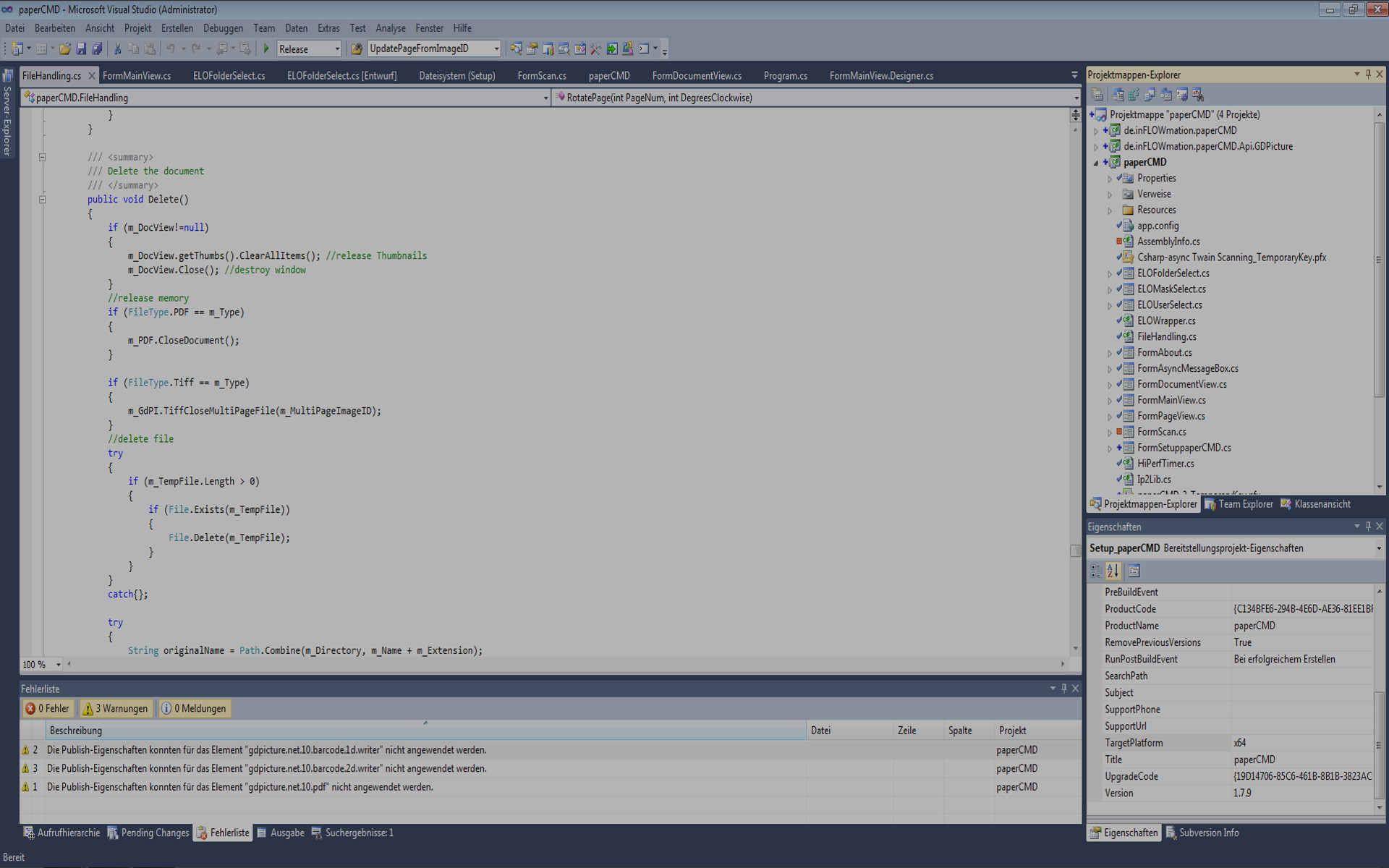Open Properties window via toolbar icon
Screen dimensions: 1389x868
click(532, 48)
